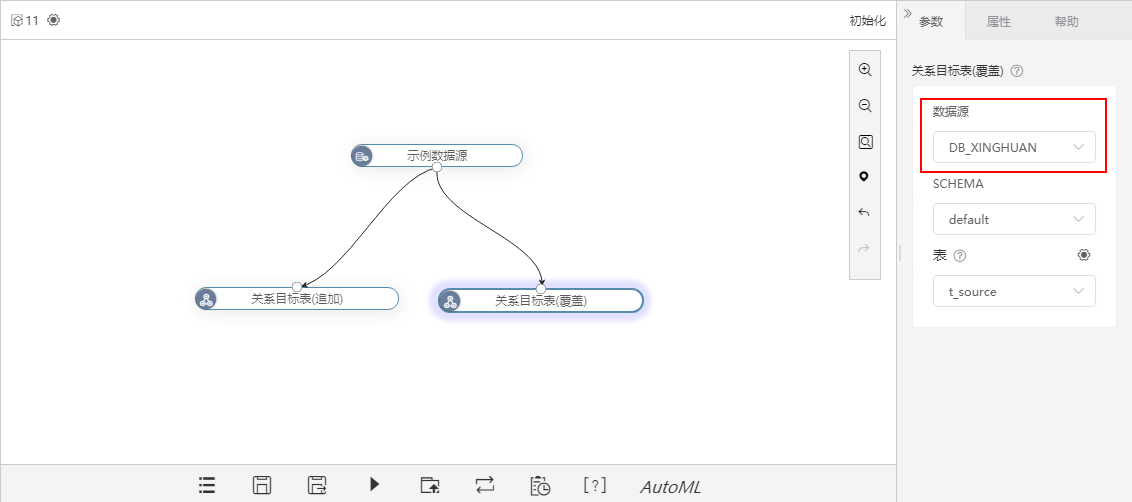Open the 表 dropdown showing t_source
Viewport: 1132px width, 502px height.
pos(1014,291)
